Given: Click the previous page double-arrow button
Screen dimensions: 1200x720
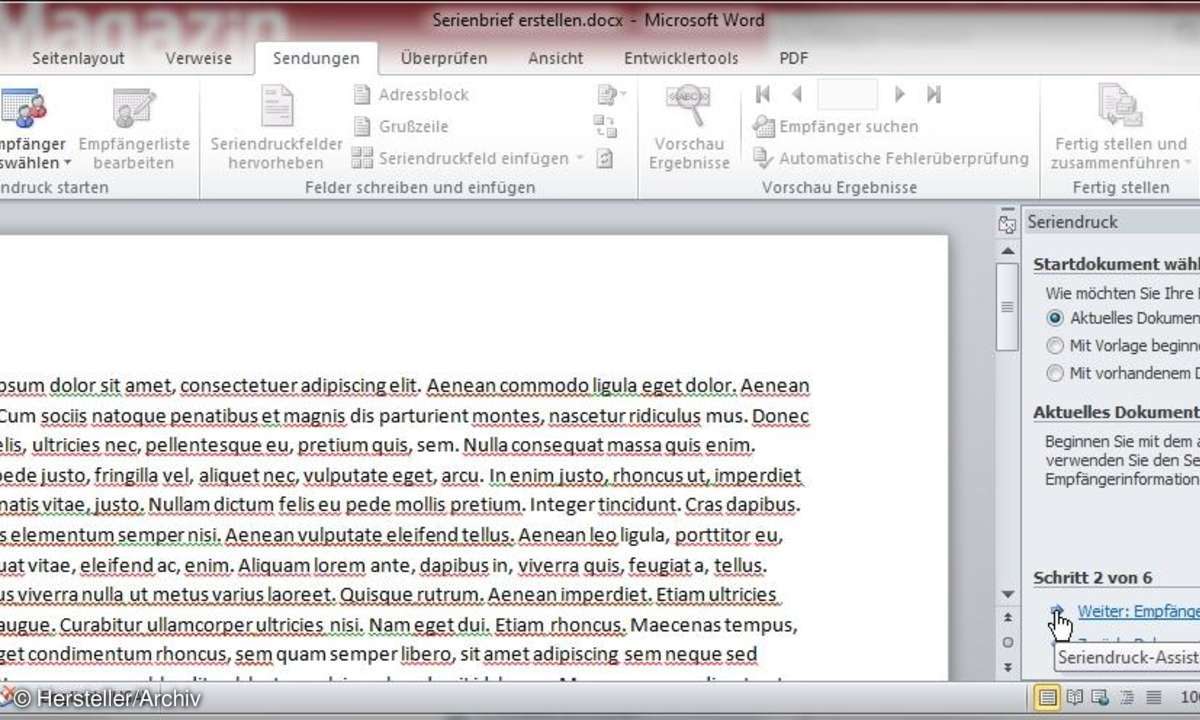Looking at the screenshot, I should click(x=1007, y=618).
